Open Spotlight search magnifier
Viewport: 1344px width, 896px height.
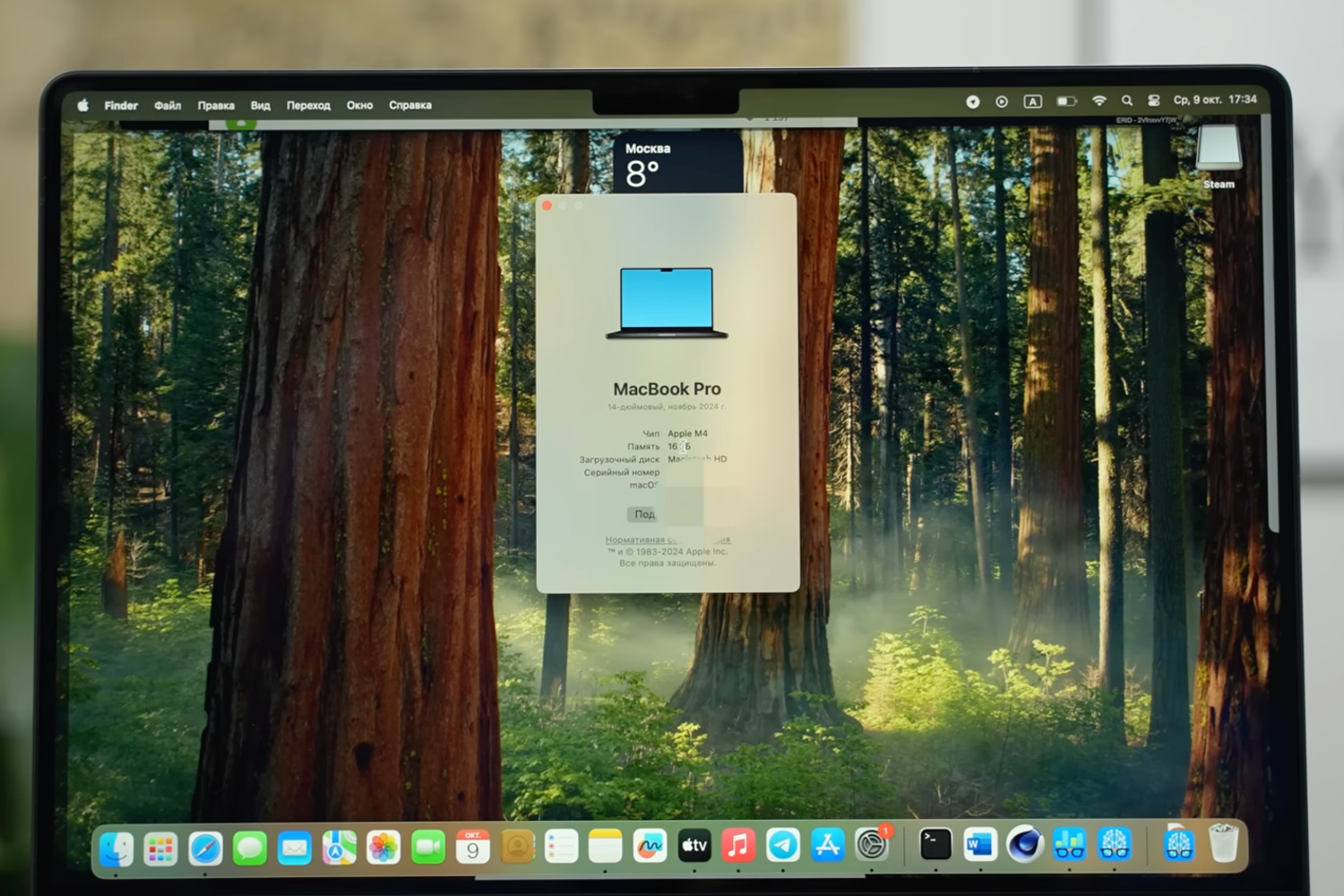(x=1127, y=100)
